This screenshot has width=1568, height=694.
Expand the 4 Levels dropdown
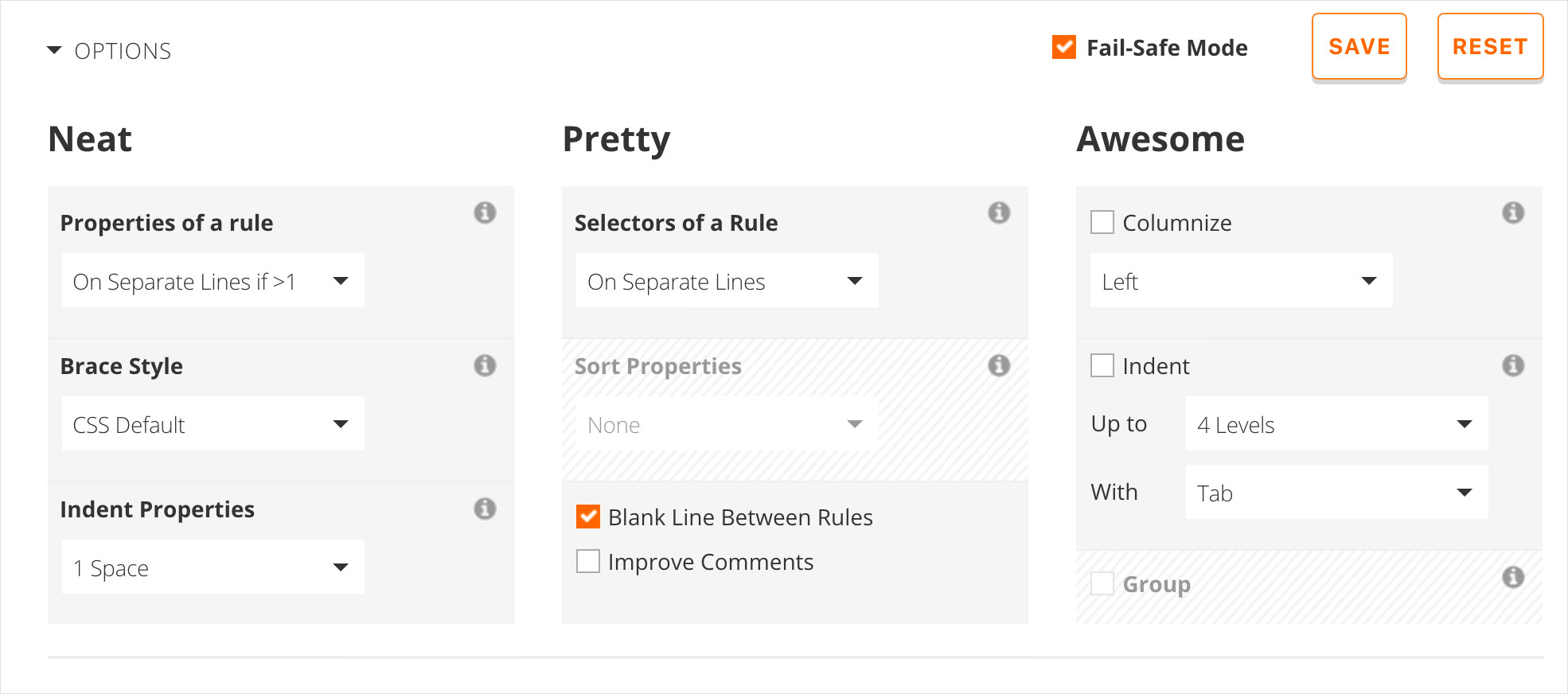click(1337, 423)
